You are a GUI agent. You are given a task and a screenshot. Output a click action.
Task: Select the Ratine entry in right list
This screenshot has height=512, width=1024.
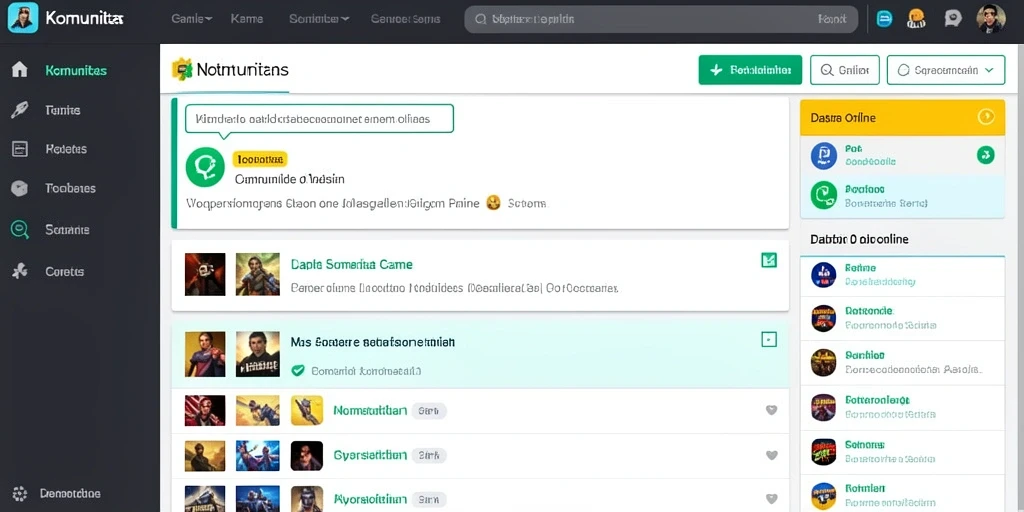903,275
